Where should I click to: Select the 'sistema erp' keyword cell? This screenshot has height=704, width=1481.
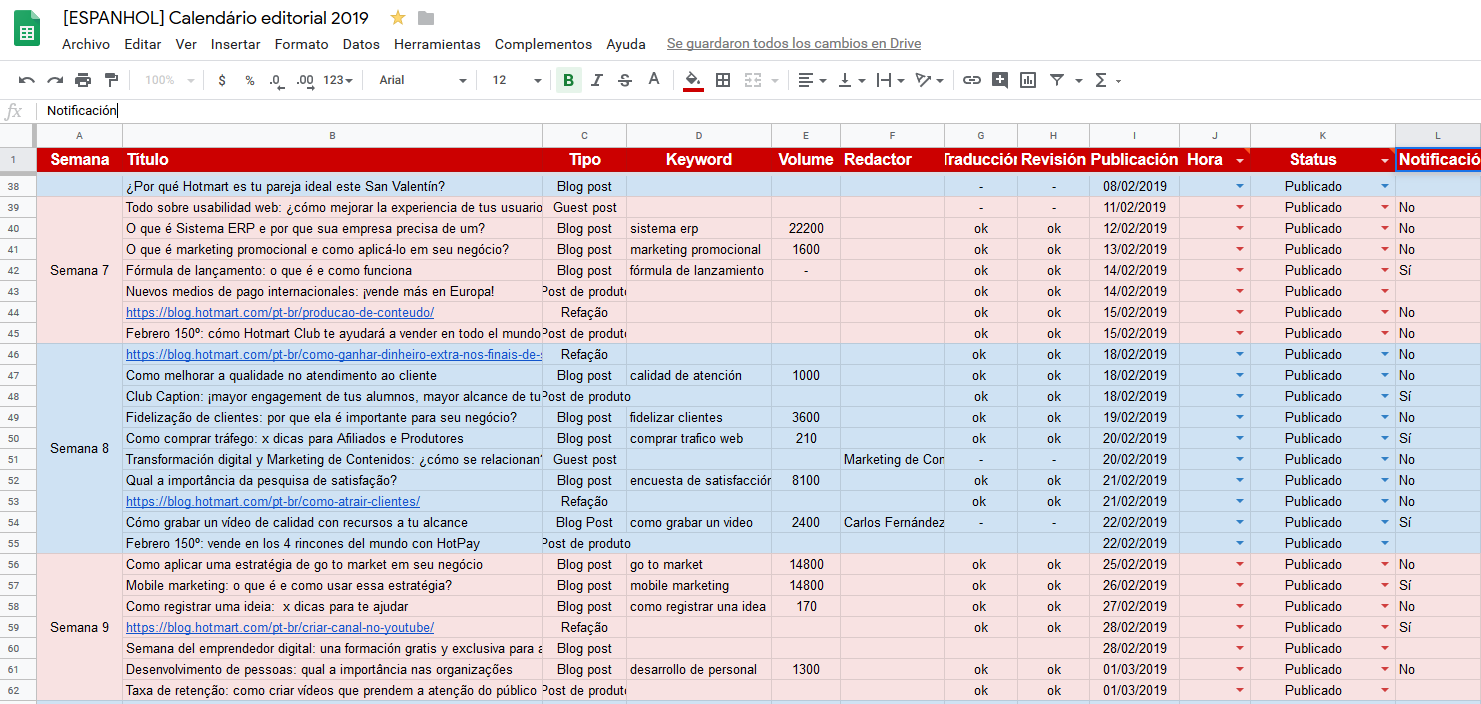(x=699, y=228)
